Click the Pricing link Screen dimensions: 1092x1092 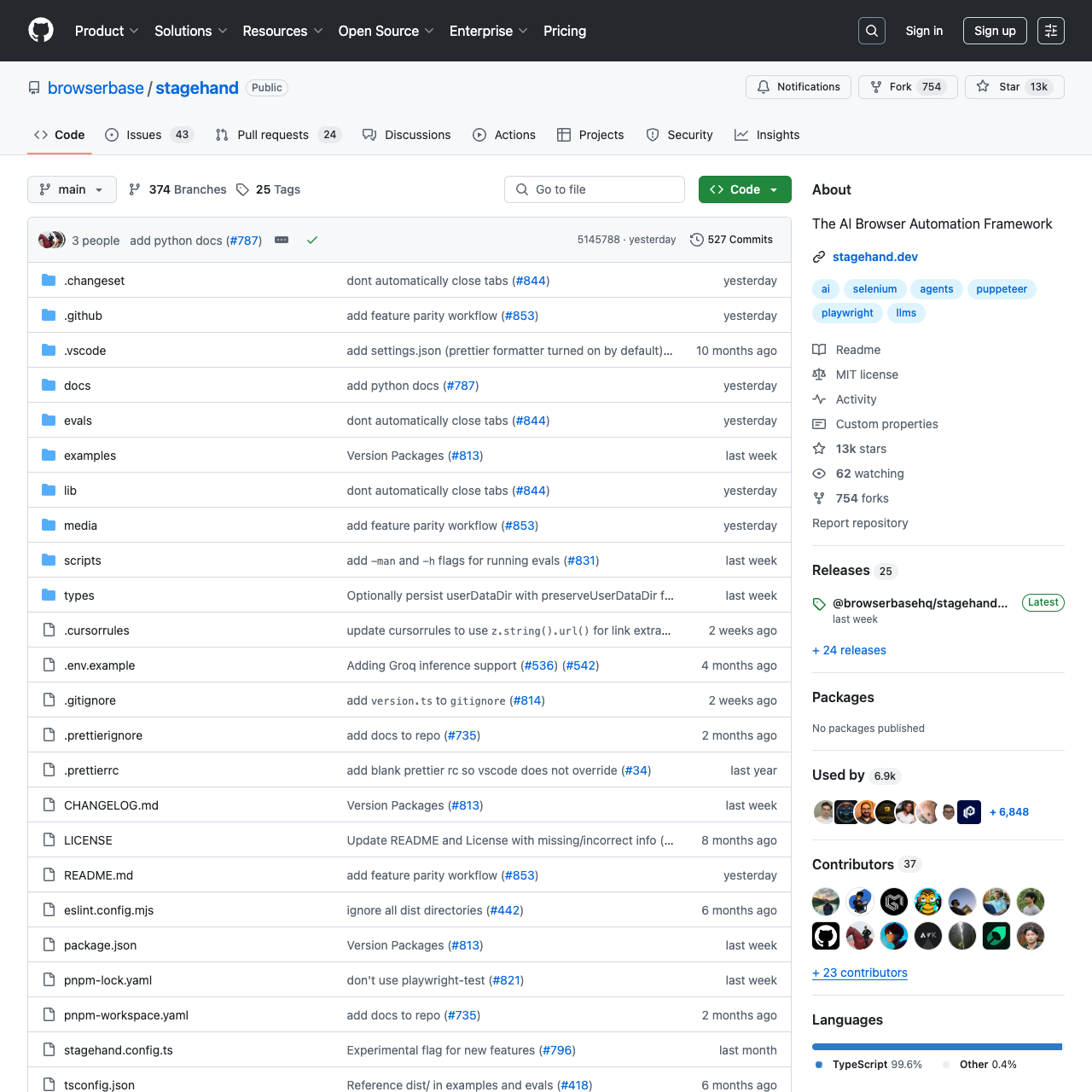coord(565,31)
